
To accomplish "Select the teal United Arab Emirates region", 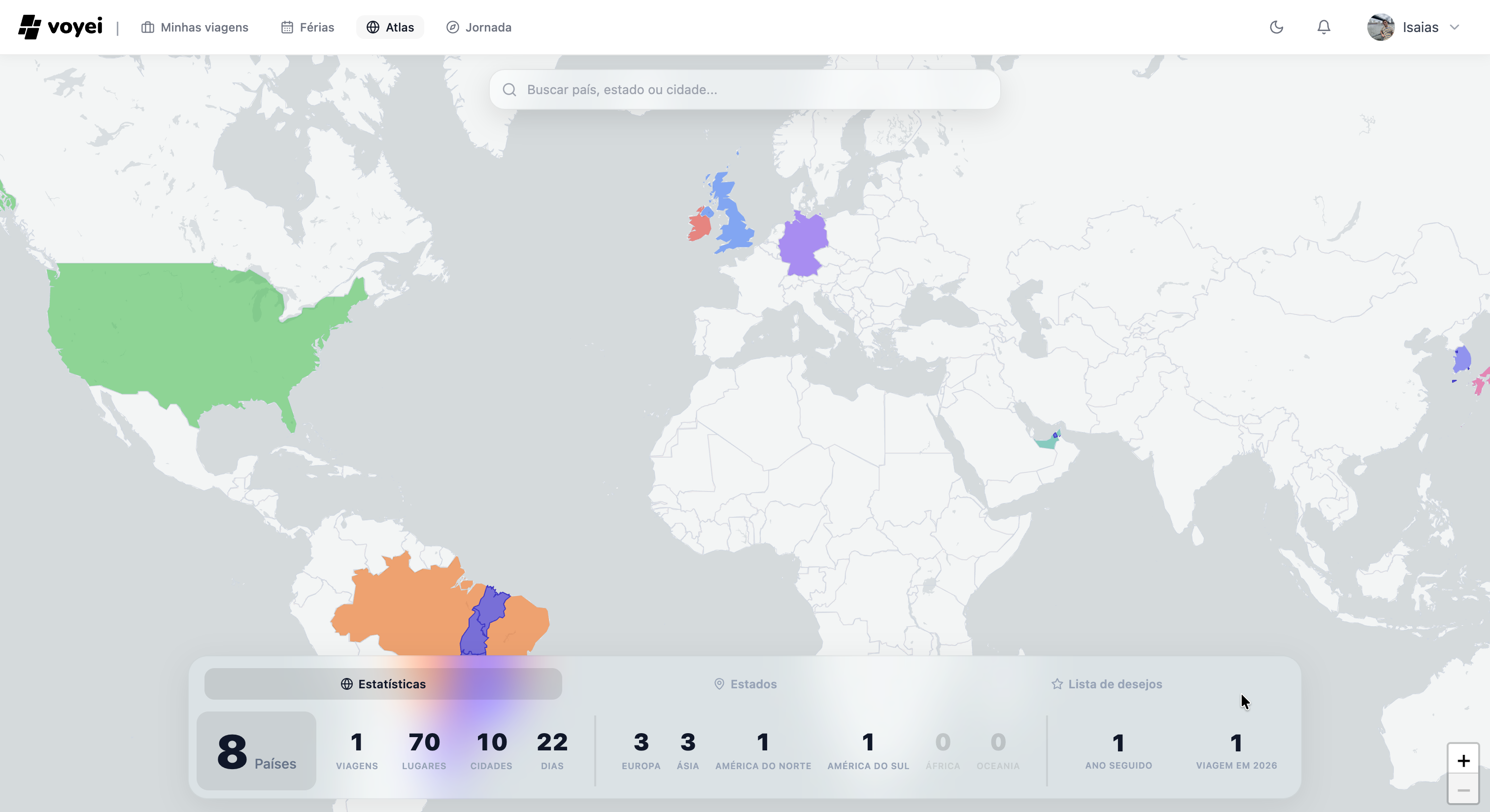I will 1046,443.
